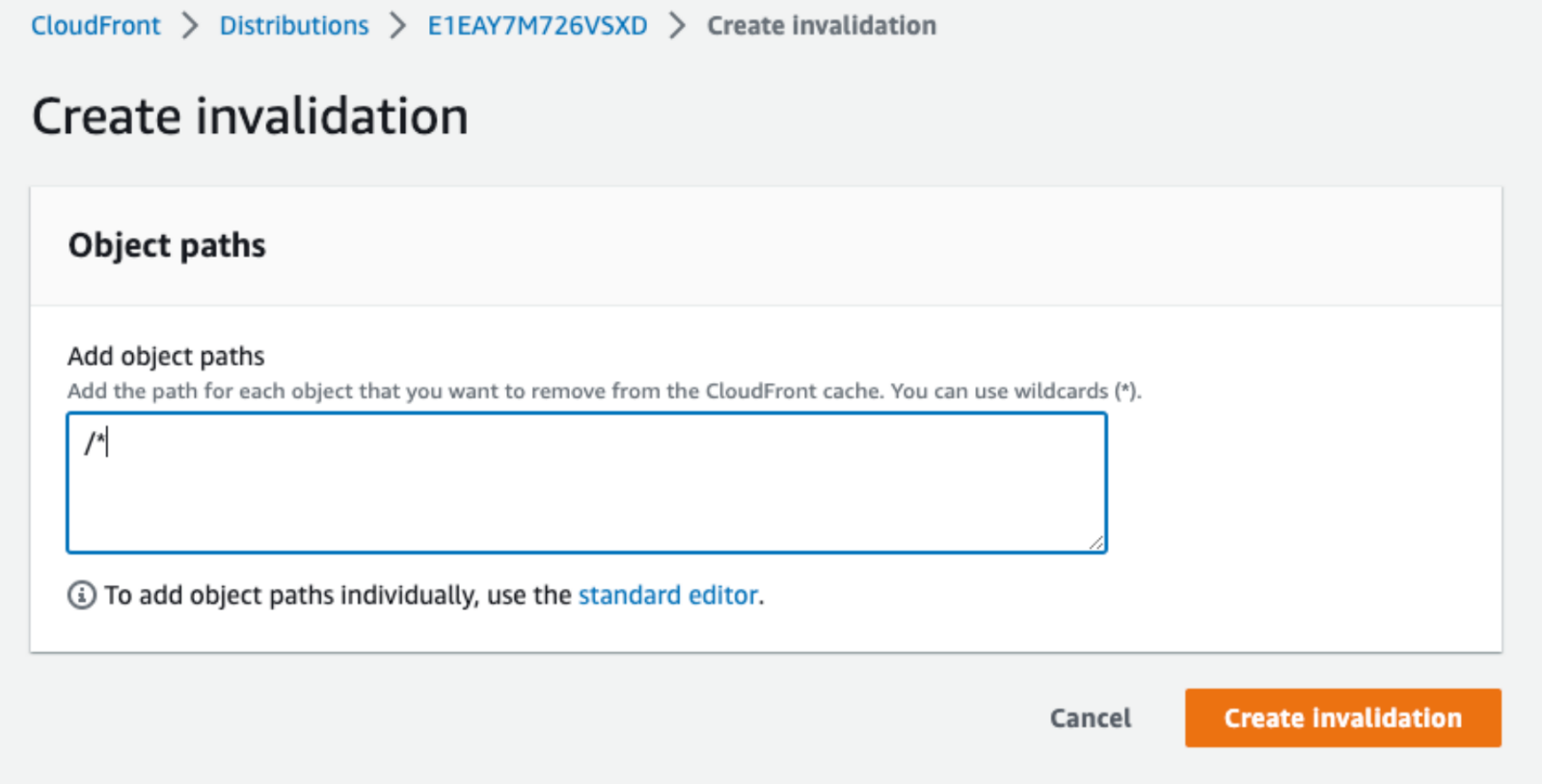Click the "/*" wildcard text in the textarea
Viewport: 1542px width, 784px height.
95,444
